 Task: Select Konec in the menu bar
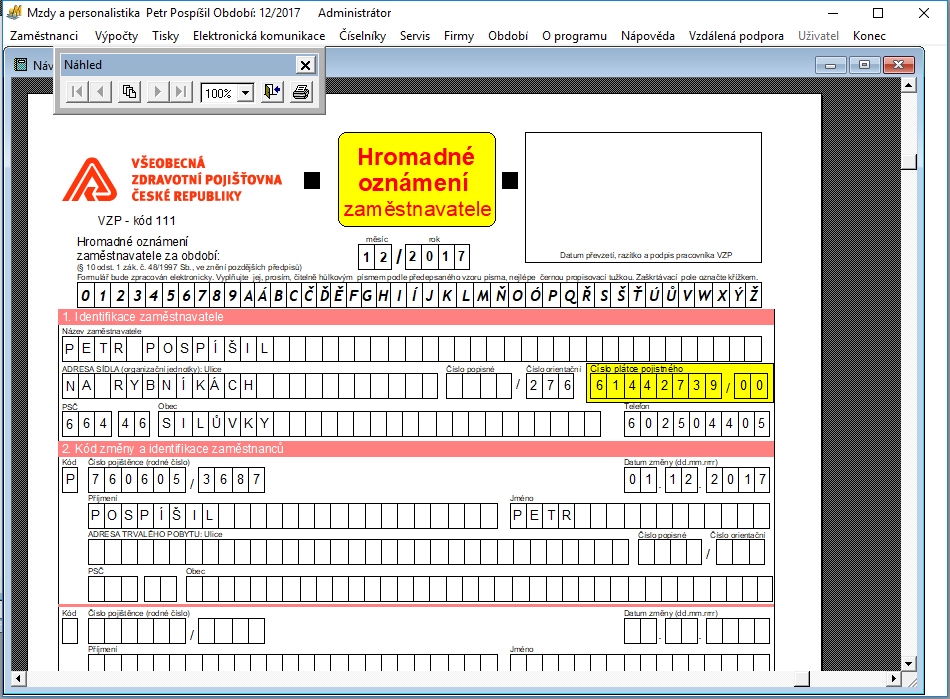[x=869, y=36]
